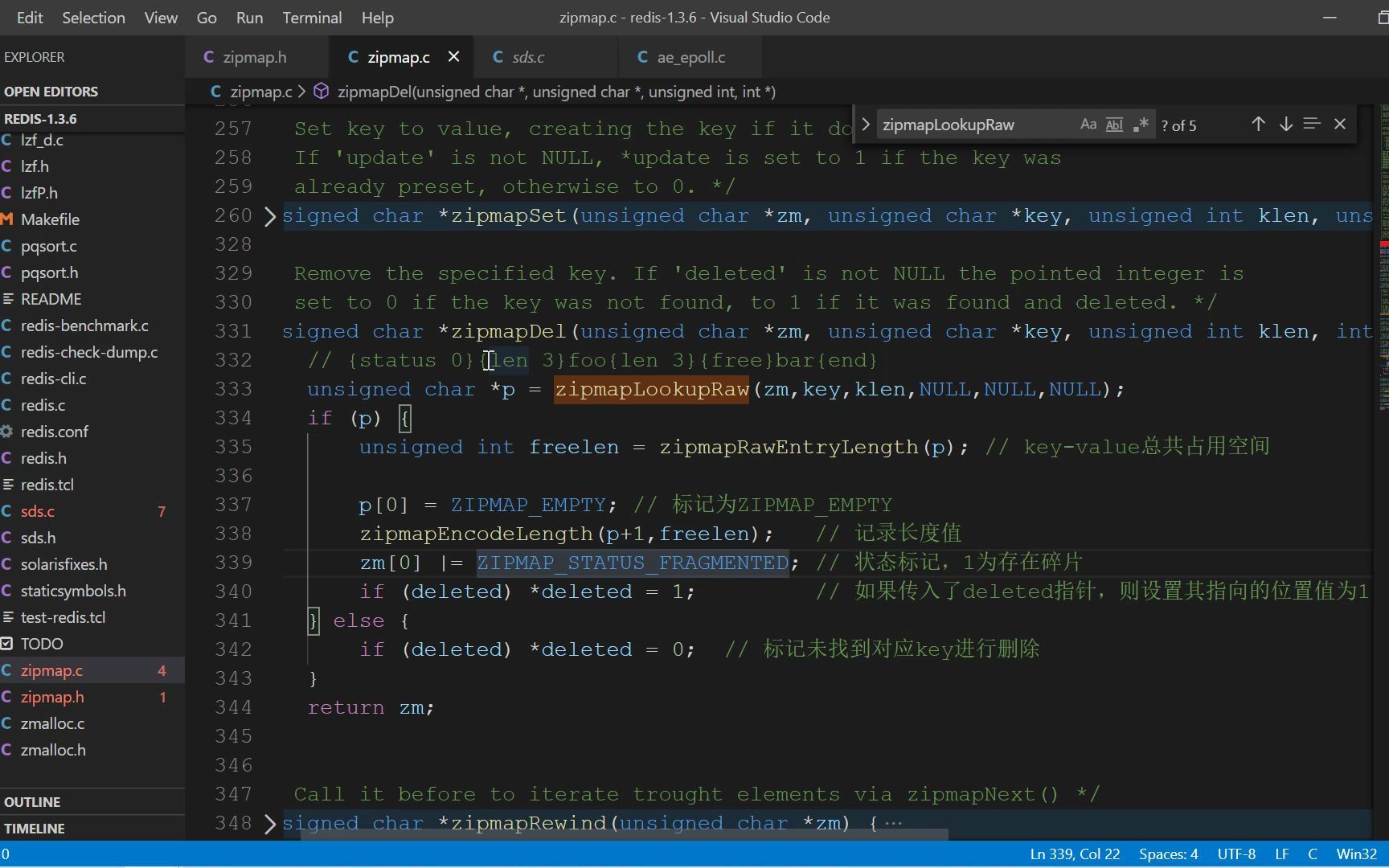Collapse the OPEN EDITORS section

pos(51,91)
